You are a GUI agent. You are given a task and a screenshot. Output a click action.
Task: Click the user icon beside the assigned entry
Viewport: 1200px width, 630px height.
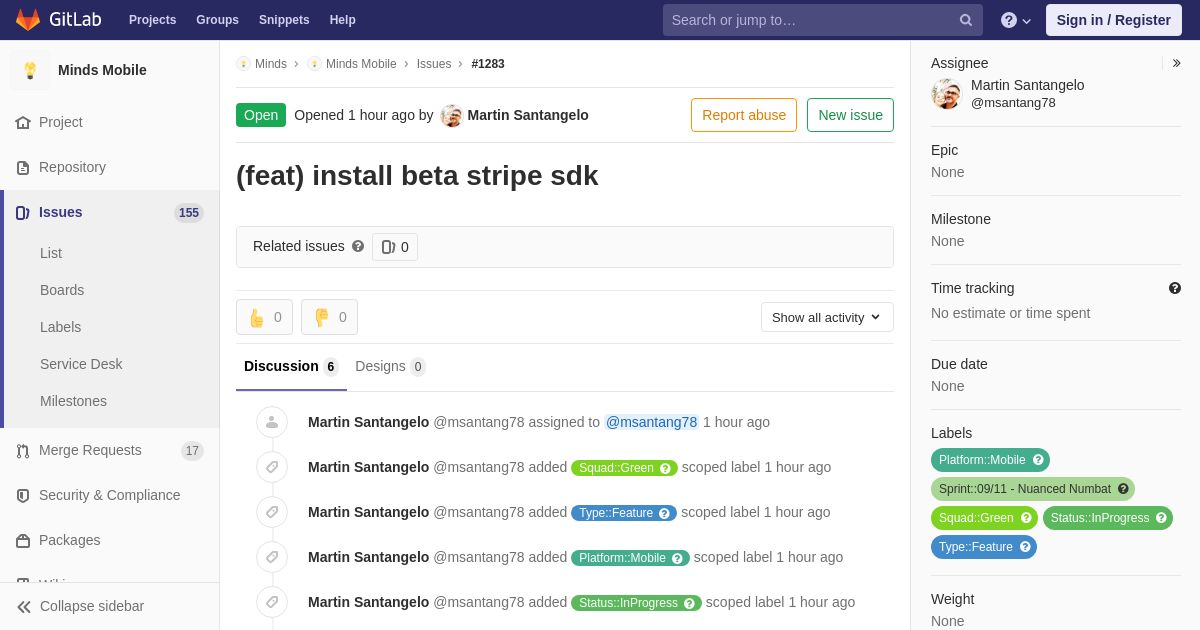coord(272,422)
